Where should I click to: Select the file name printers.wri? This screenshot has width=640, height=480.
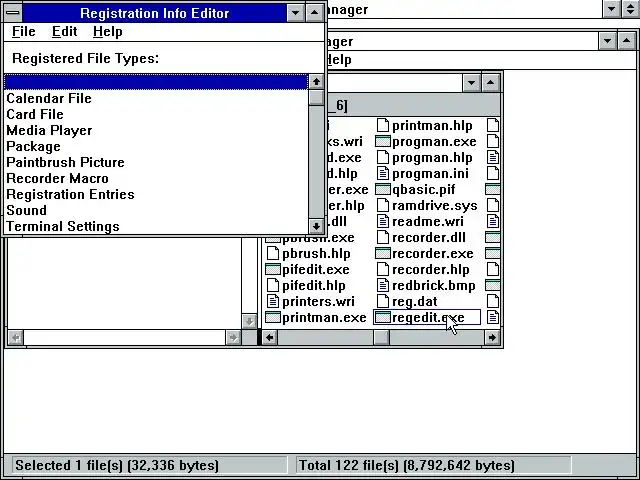318,301
